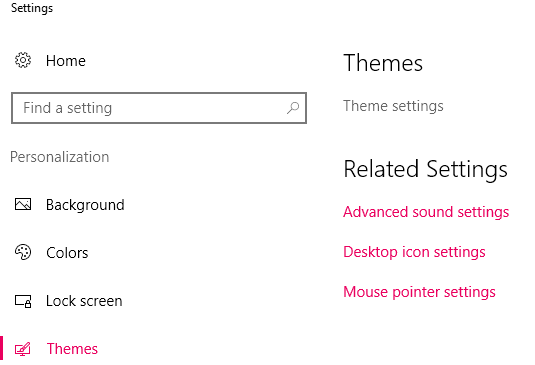This screenshot has width=535, height=365.
Task: Select the Colors text in sidebar
Action: click(67, 253)
